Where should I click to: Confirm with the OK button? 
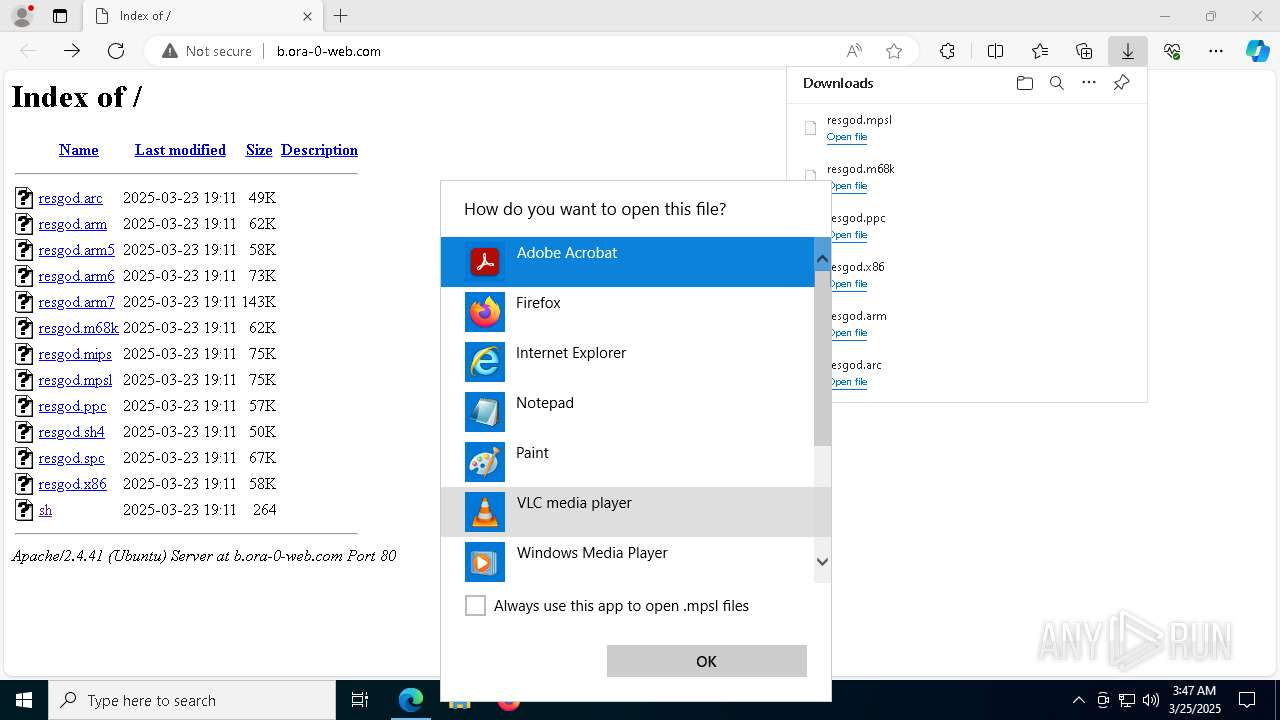tap(706, 661)
